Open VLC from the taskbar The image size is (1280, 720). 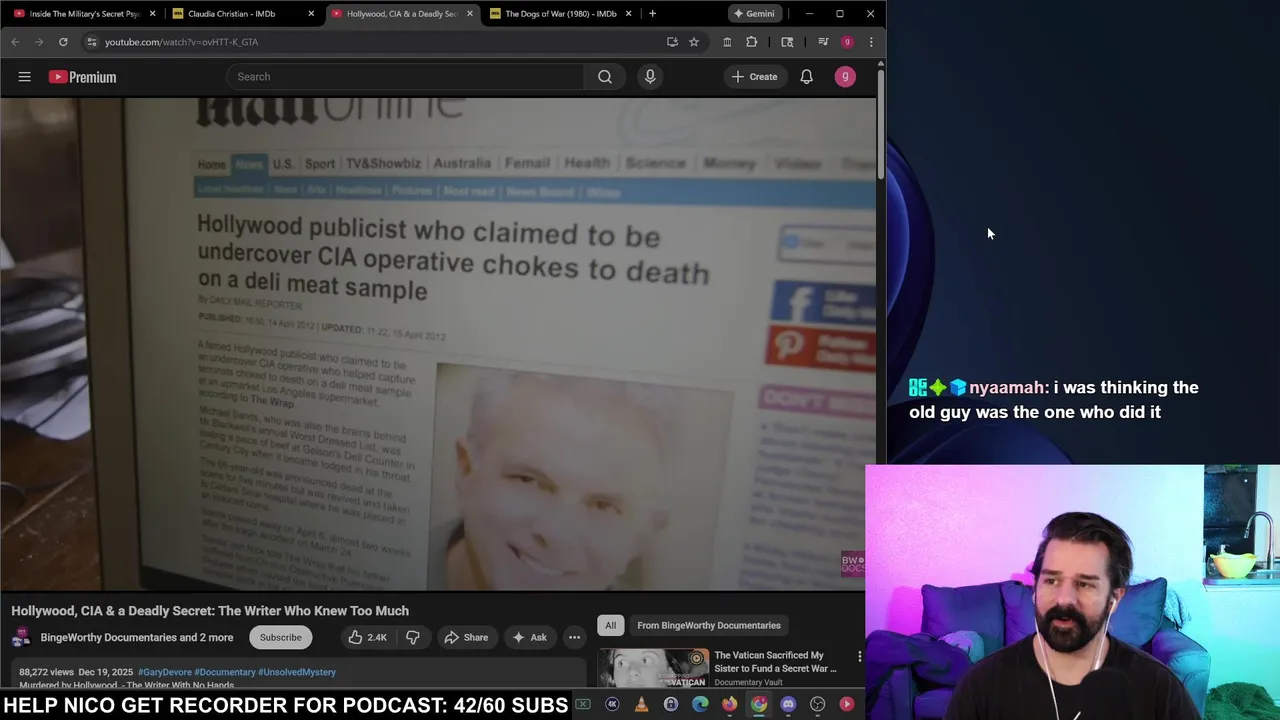tap(642, 704)
